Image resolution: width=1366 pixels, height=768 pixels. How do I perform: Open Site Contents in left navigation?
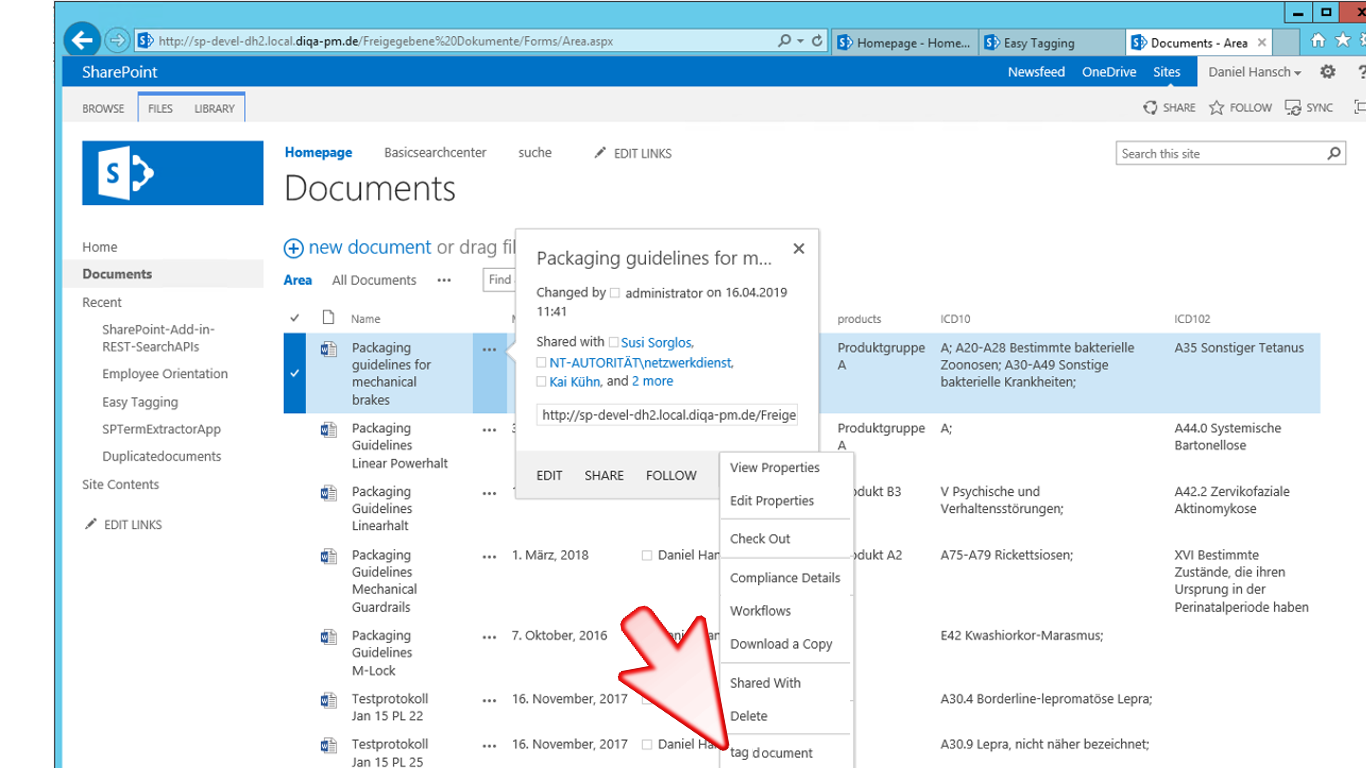point(120,484)
